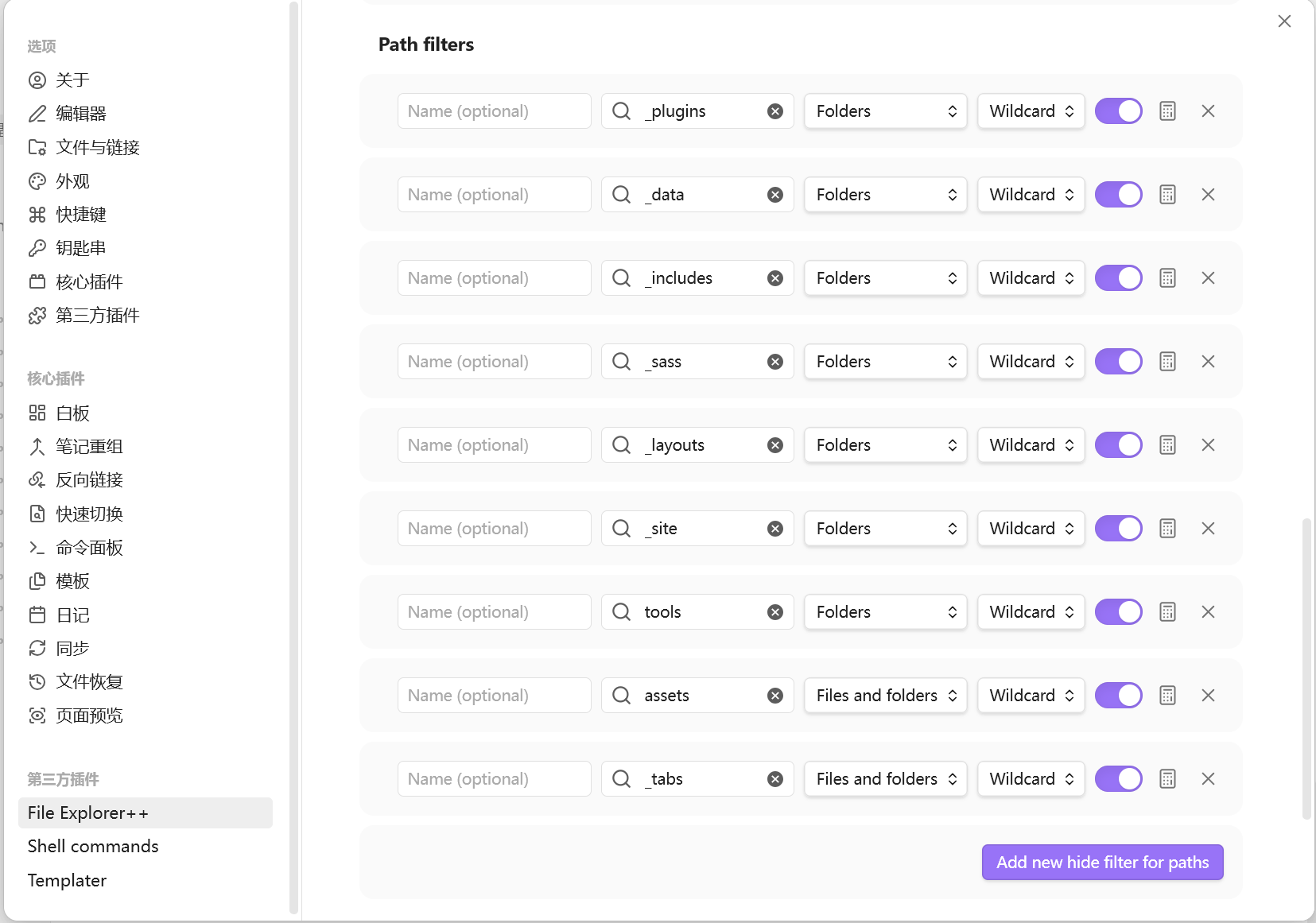Click the right panel vertical scrollbar
This screenshot has height=923, width=1316.
tap(1306, 668)
